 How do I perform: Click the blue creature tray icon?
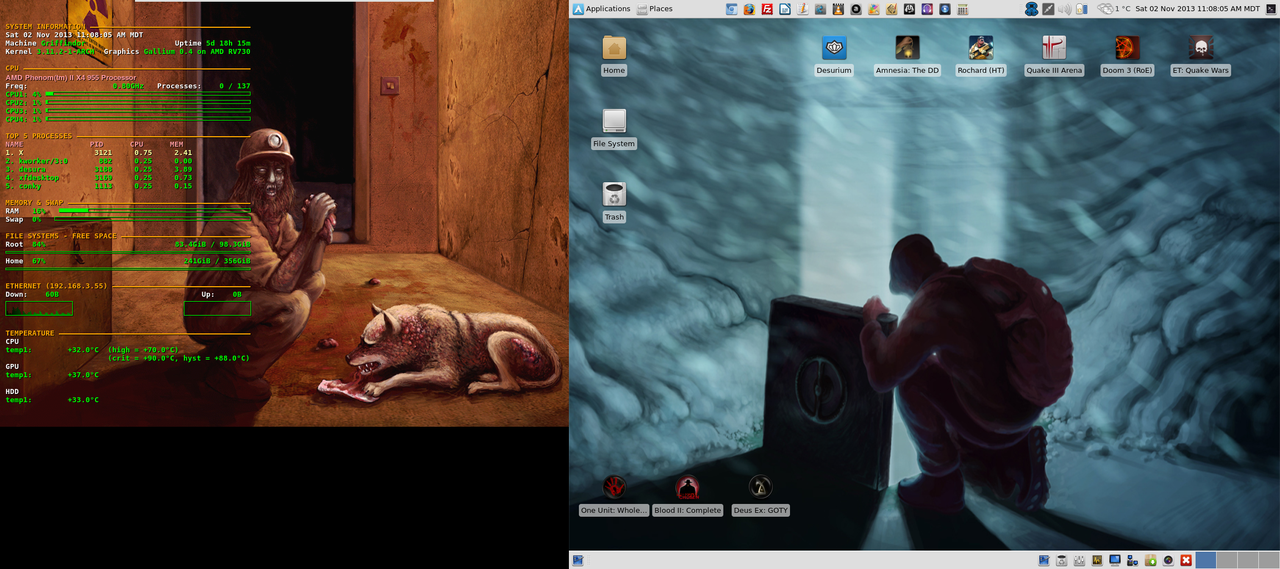coord(1031,9)
